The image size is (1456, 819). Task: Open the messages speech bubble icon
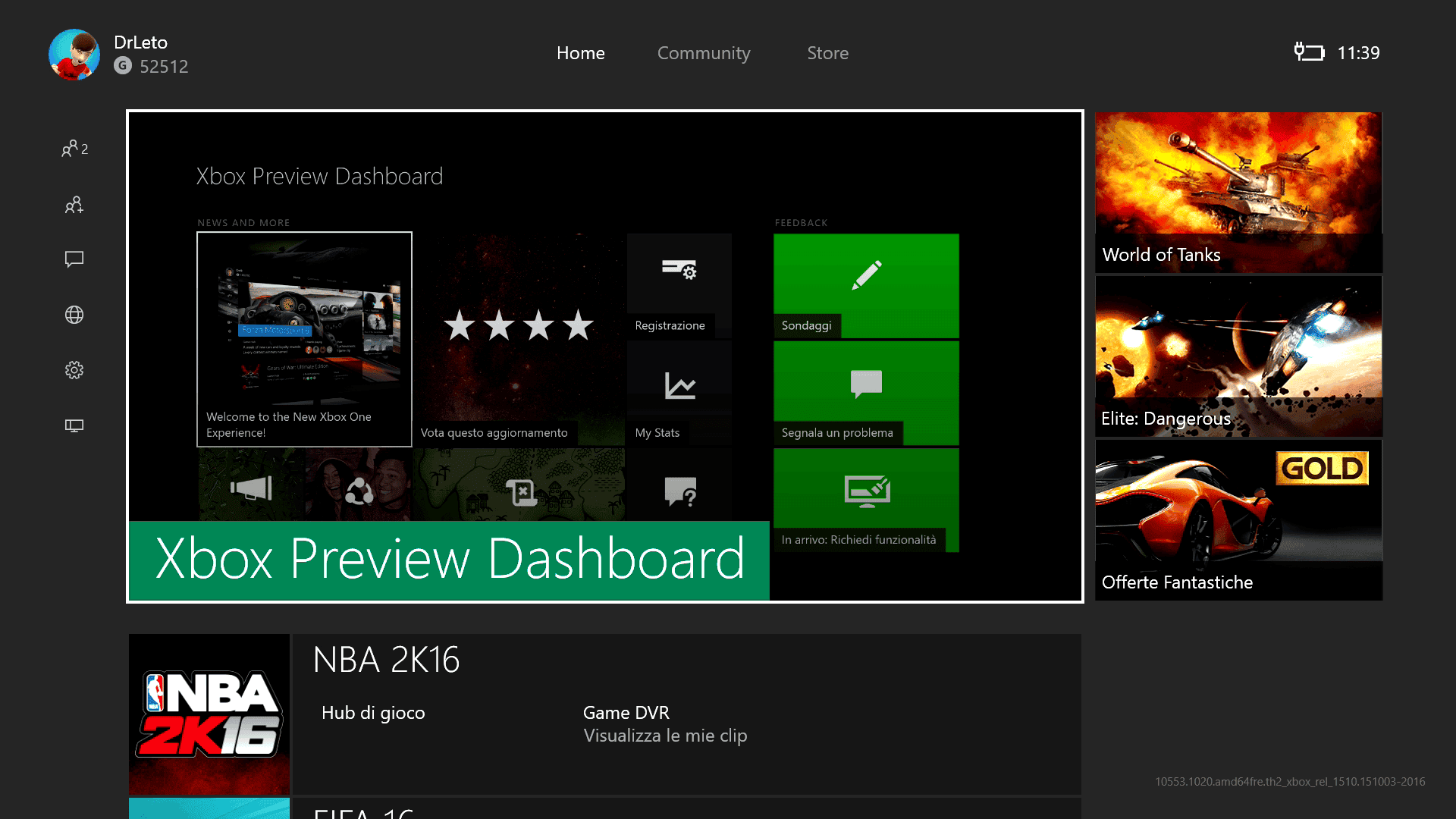74,259
